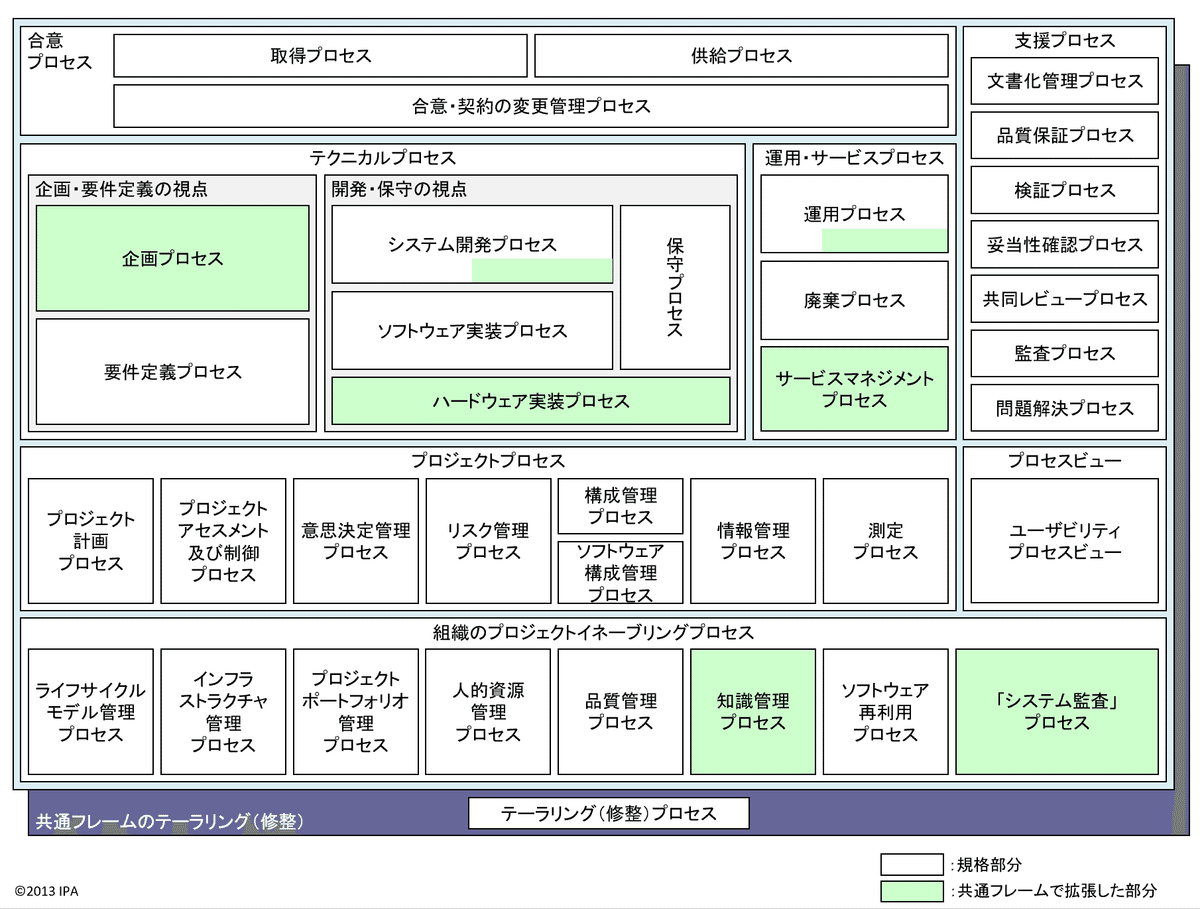This screenshot has width=1200, height=909.
Task: Select the 情報管理プロセス box
Action: point(753,541)
